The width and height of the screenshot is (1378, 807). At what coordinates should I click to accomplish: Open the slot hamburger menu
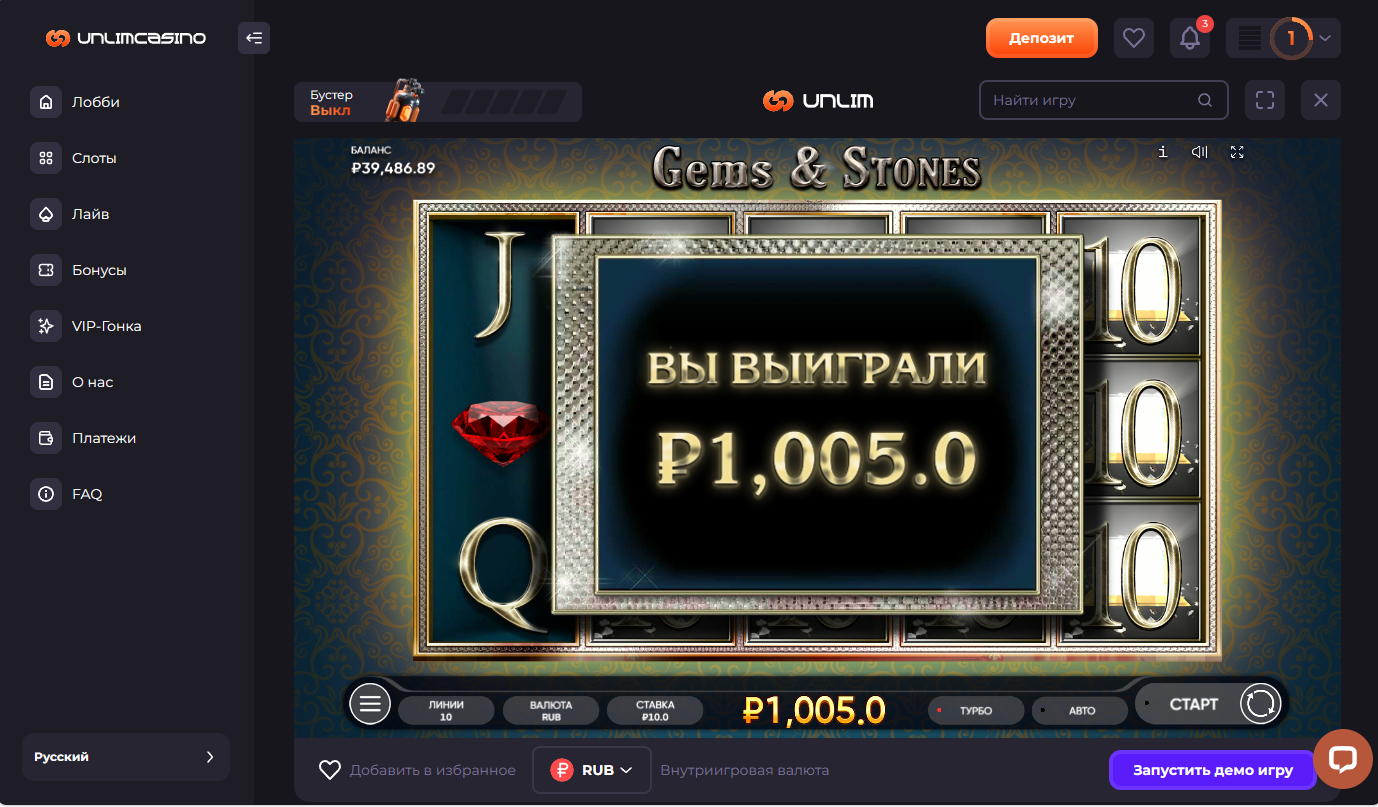click(370, 704)
